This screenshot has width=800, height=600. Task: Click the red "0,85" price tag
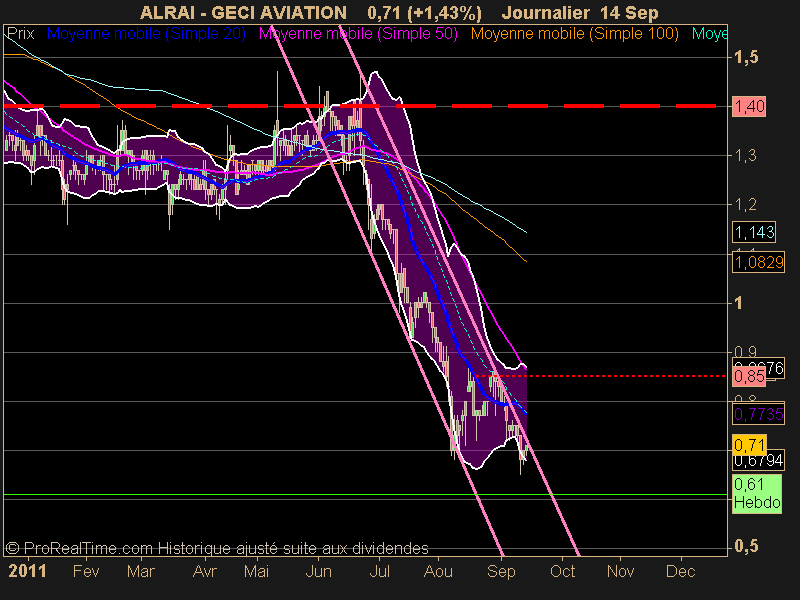(x=749, y=377)
